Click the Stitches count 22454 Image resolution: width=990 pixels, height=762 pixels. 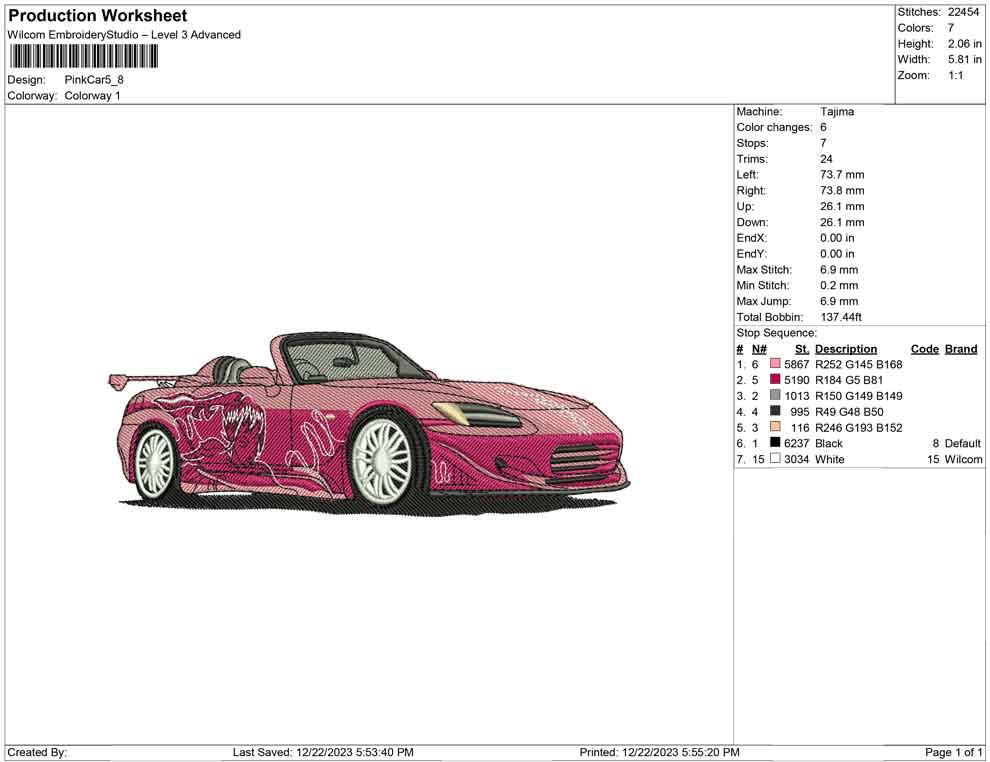tap(964, 12)
